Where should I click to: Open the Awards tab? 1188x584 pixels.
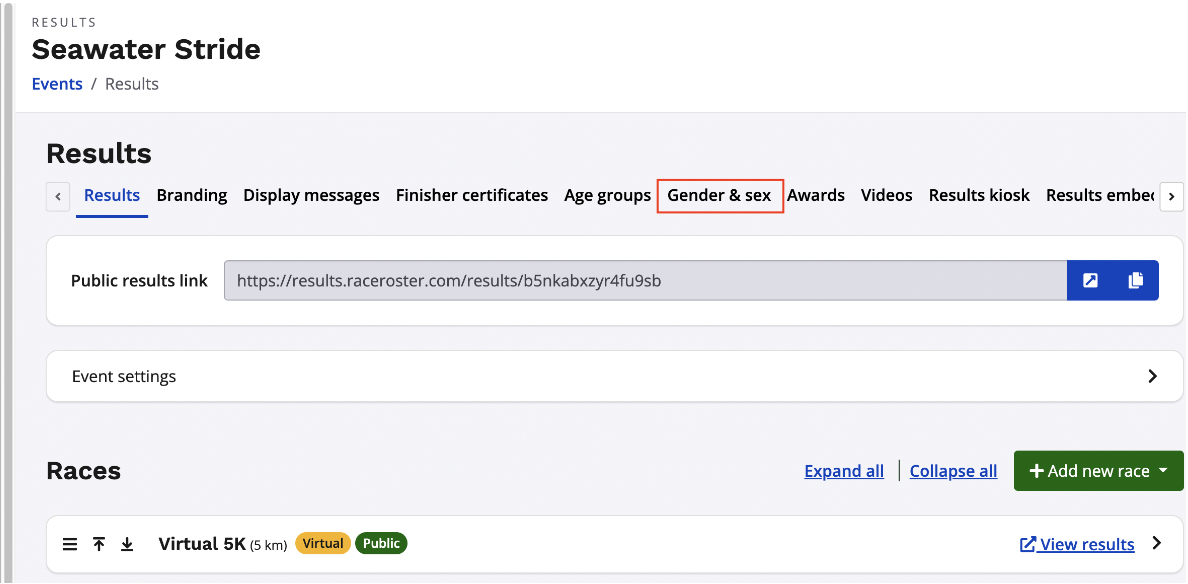(815, 195)
